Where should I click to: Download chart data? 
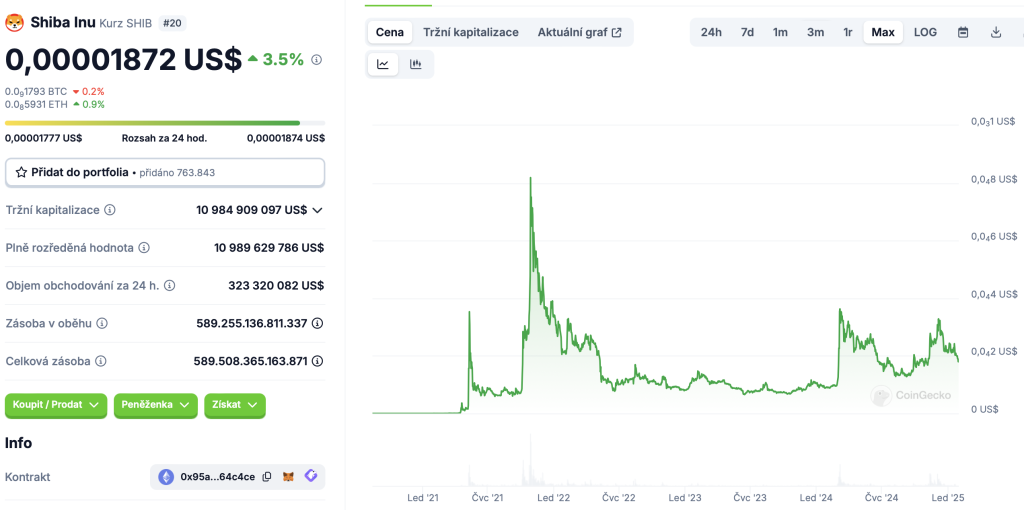pos(996,32)
